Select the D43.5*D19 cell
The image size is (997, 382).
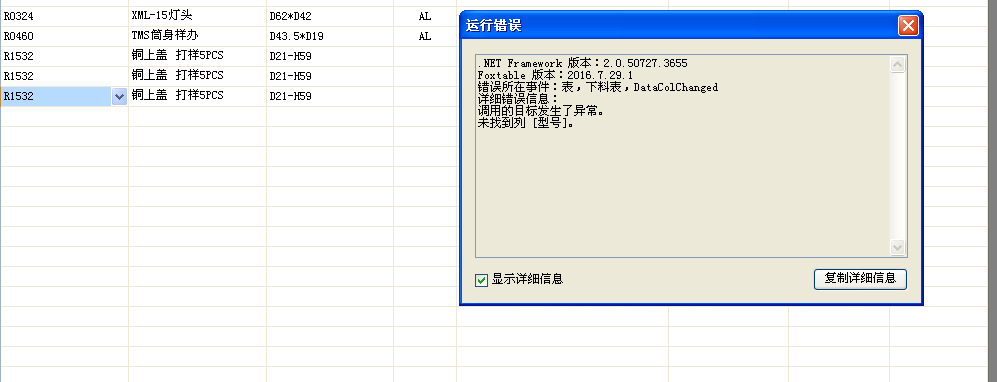[329, 36]
